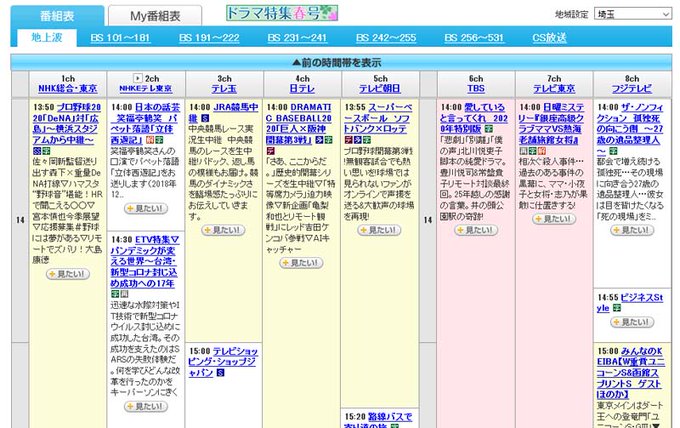The height and width of the screenshot is (428, 680).
Task: Open the 13:50 プロ野球 DeNA対広島 program
Action: [x=67, y=124]
